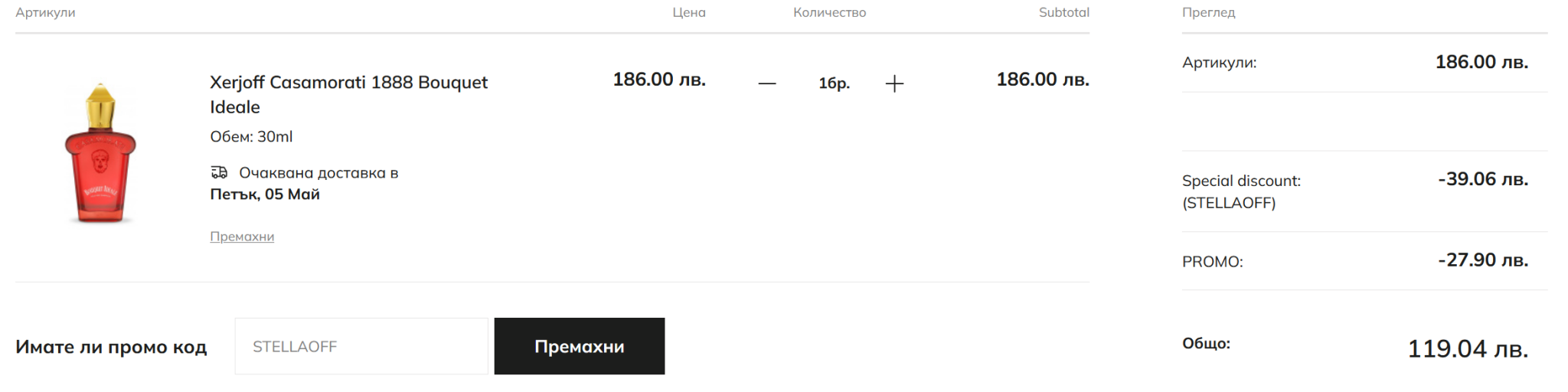Open the red Xerjoff perfume bottle image
1568x392 pixels.
click(100, 153)
